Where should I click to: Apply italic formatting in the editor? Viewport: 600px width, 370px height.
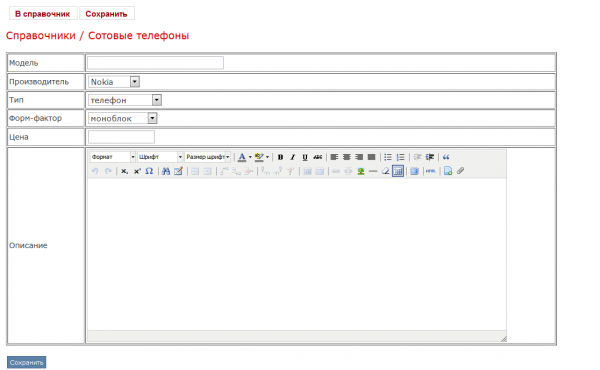click(293, 157)
